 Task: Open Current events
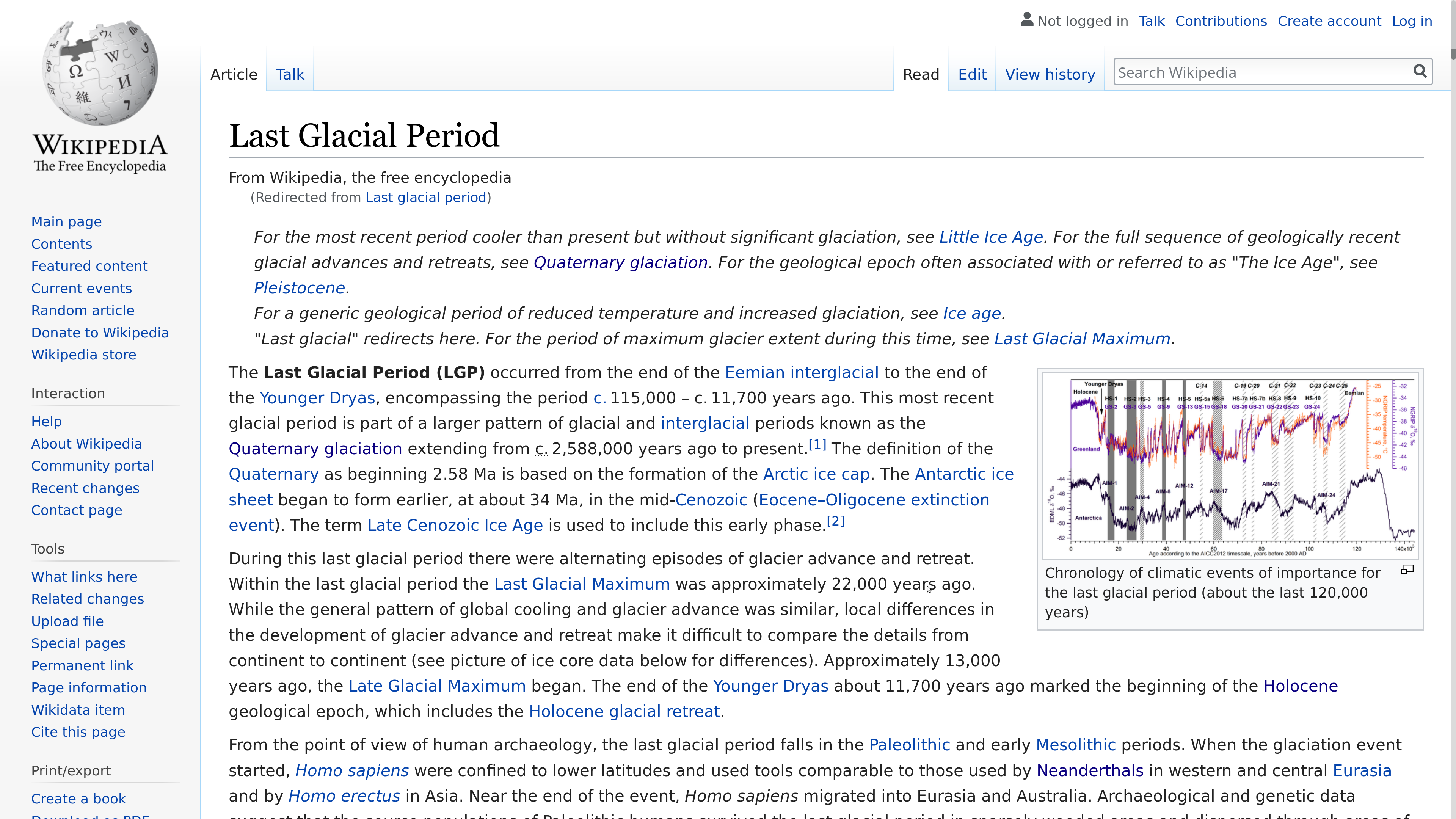[82, 288]
